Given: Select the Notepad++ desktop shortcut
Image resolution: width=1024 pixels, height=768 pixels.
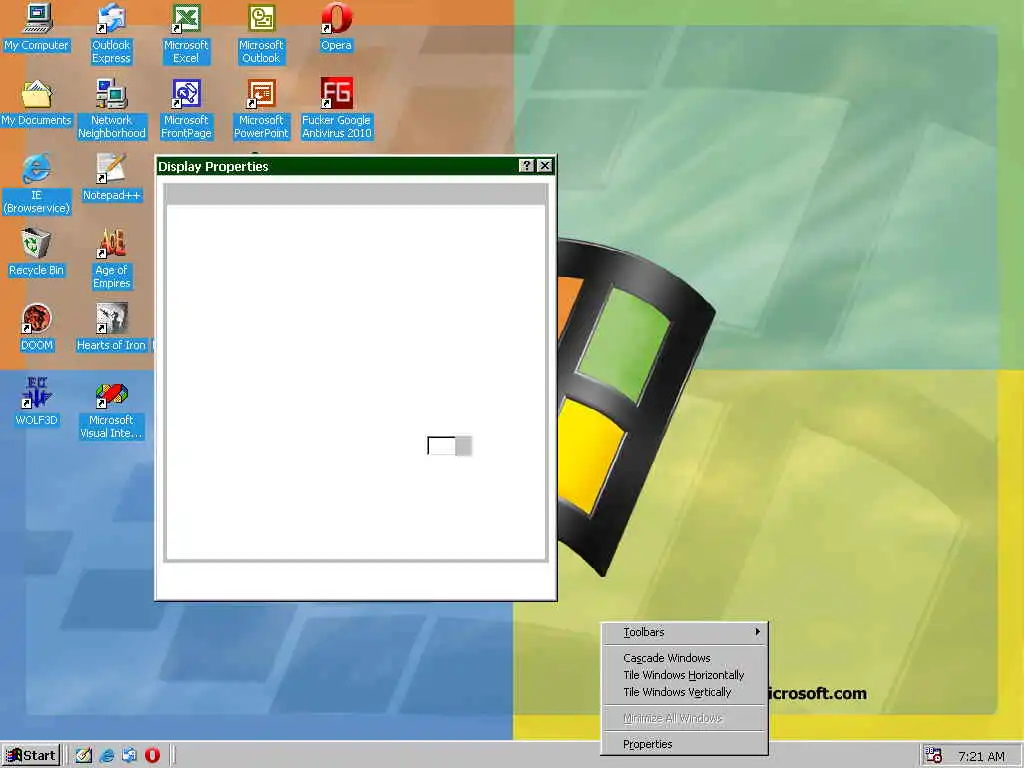Looking at the screenshot, I should (112, 178).
